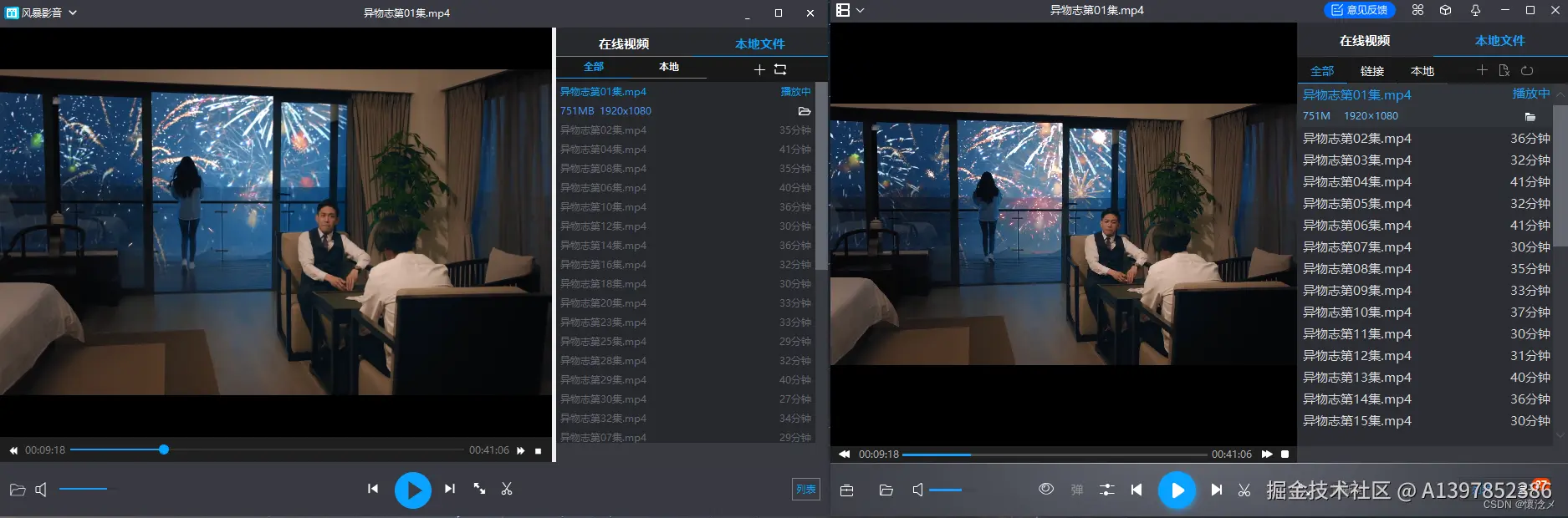This screenshot has height=518, width=1568.
Task: Open the scissors clip tool in the right player
Action: coord(1244,490)
